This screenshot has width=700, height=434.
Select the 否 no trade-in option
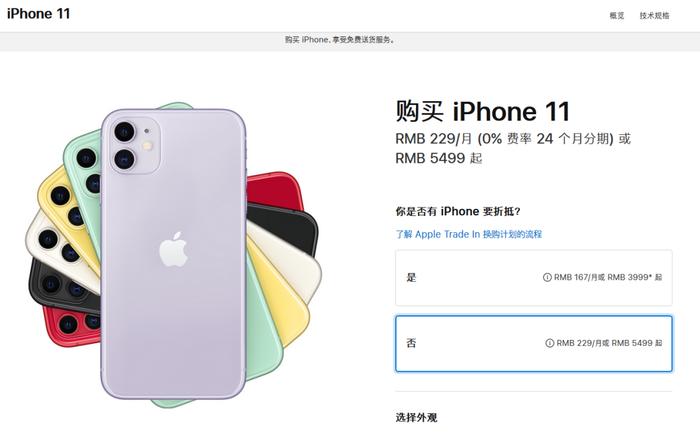533,343
